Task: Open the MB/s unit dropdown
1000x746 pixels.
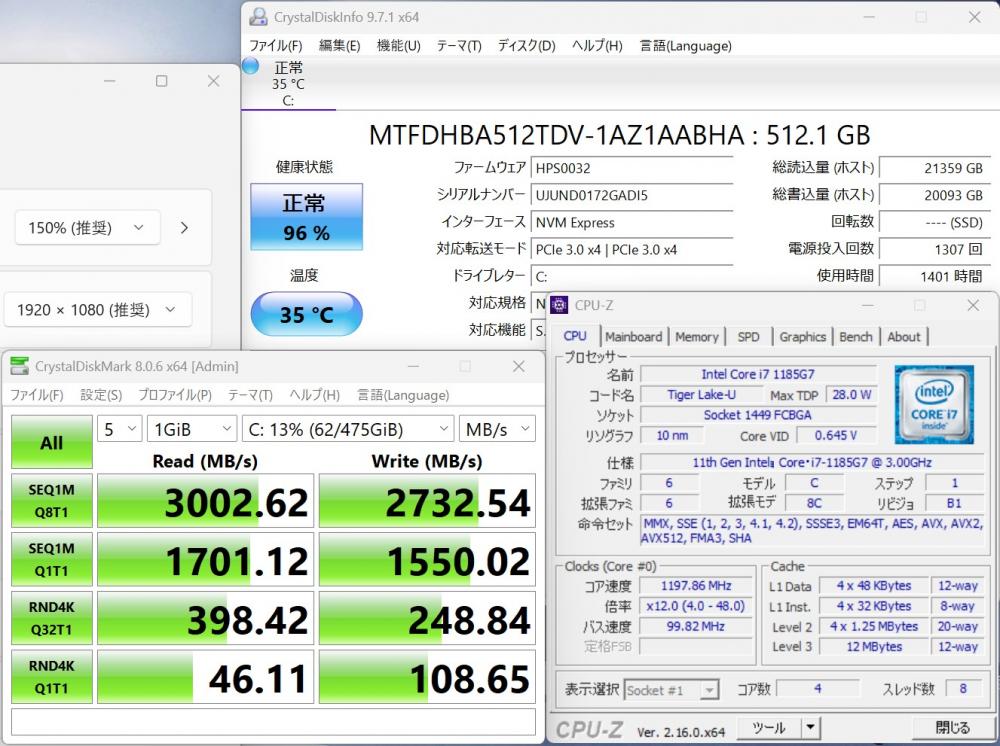Action: tap(497, 429)
